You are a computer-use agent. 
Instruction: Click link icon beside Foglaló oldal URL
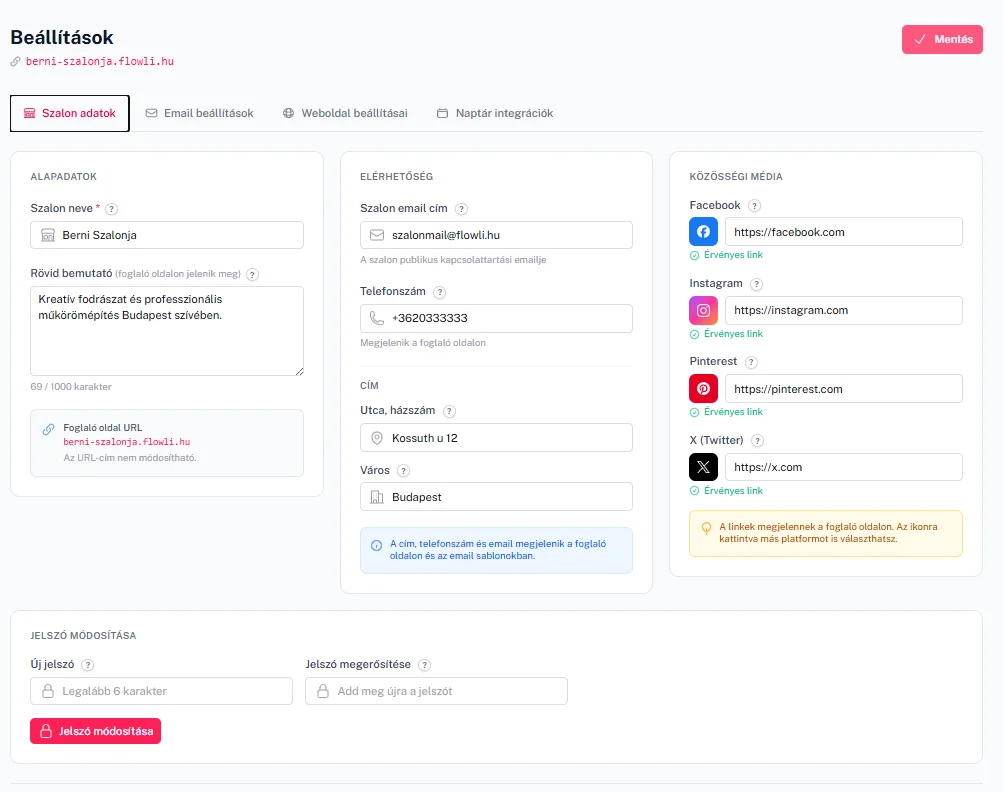click(x=49, y=429)
